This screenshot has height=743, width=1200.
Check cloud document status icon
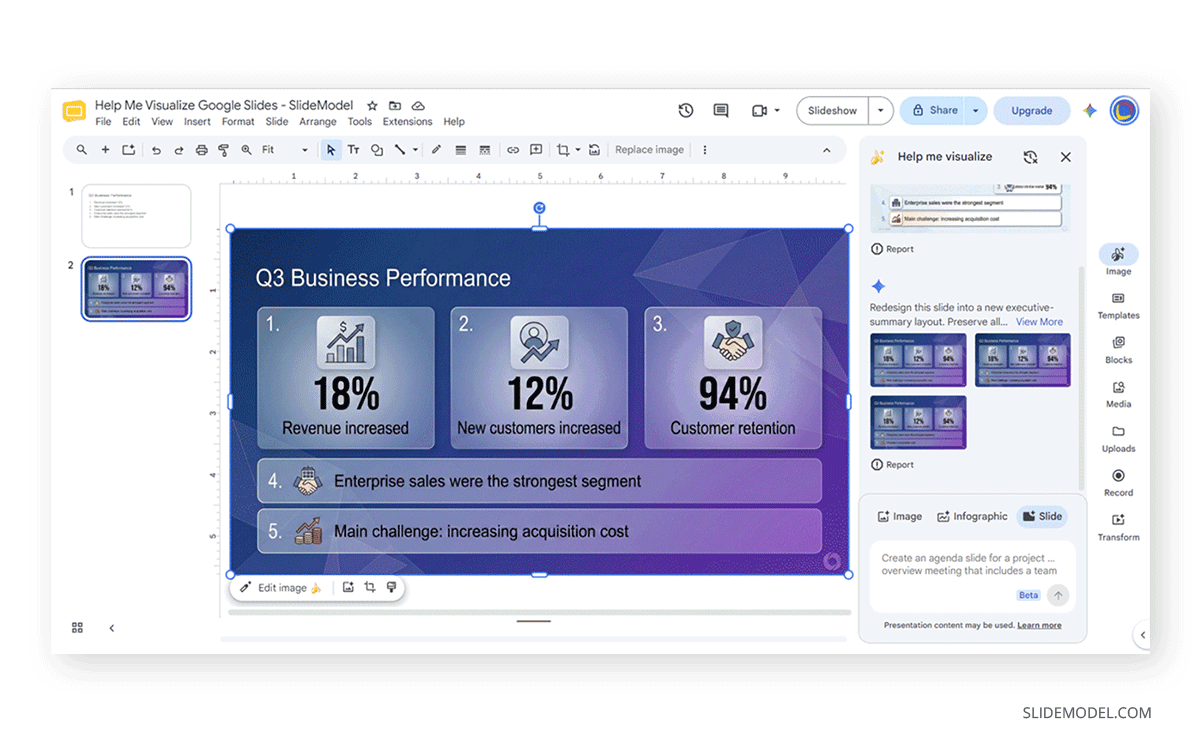418,105
